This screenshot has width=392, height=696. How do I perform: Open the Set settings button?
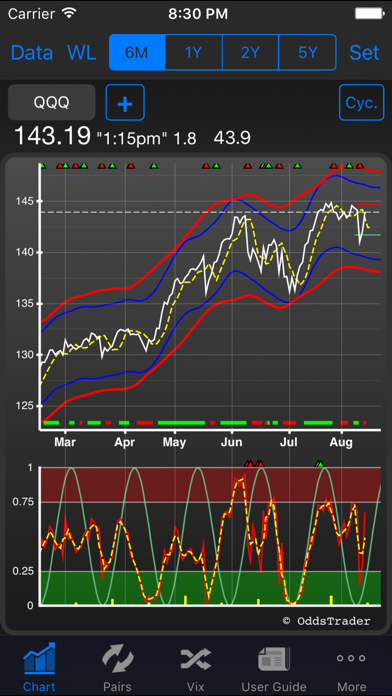[x=364, y=52]
